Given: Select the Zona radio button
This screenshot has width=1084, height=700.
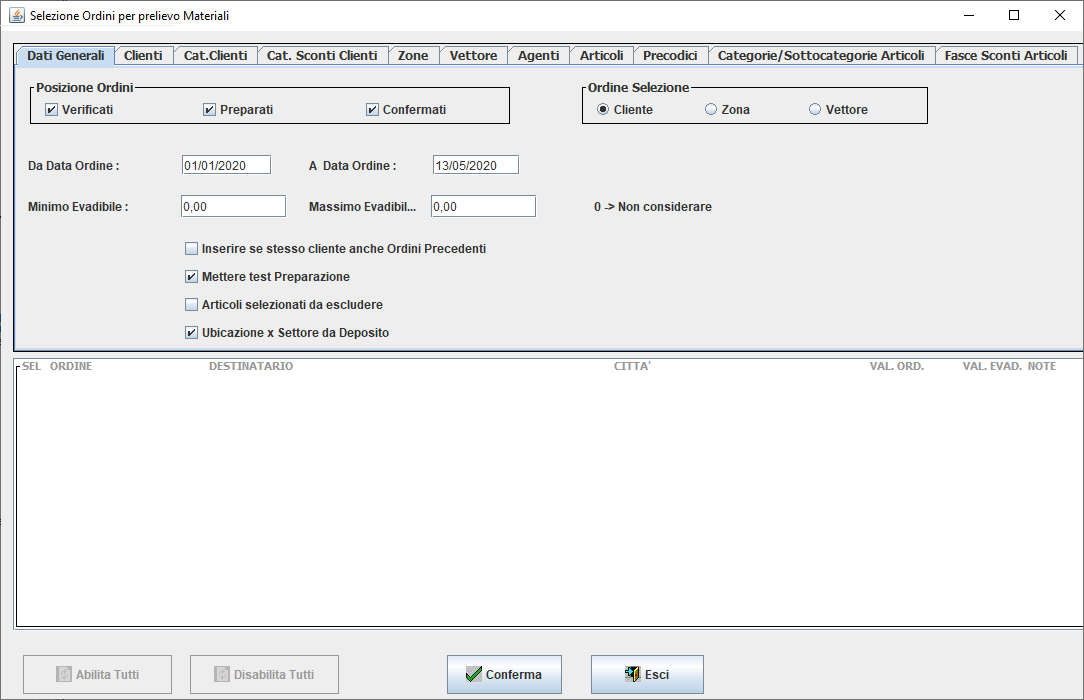Looking at the screenshot, I should (x=711, y=110).
